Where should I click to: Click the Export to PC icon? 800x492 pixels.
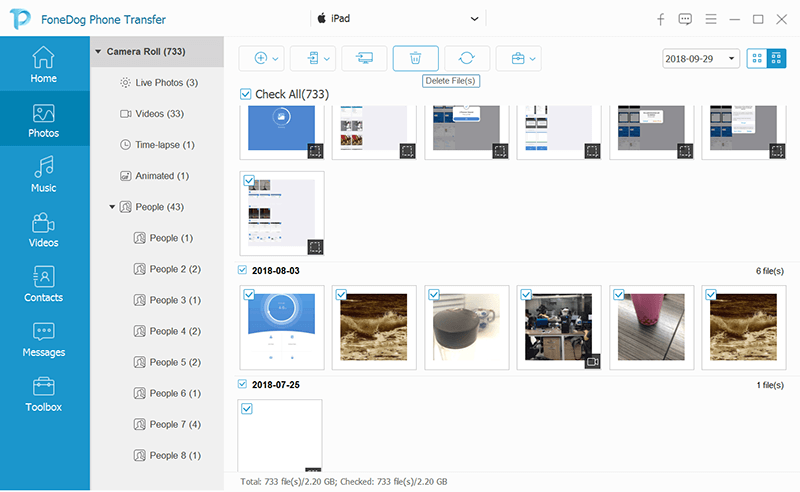coord(364,58)
